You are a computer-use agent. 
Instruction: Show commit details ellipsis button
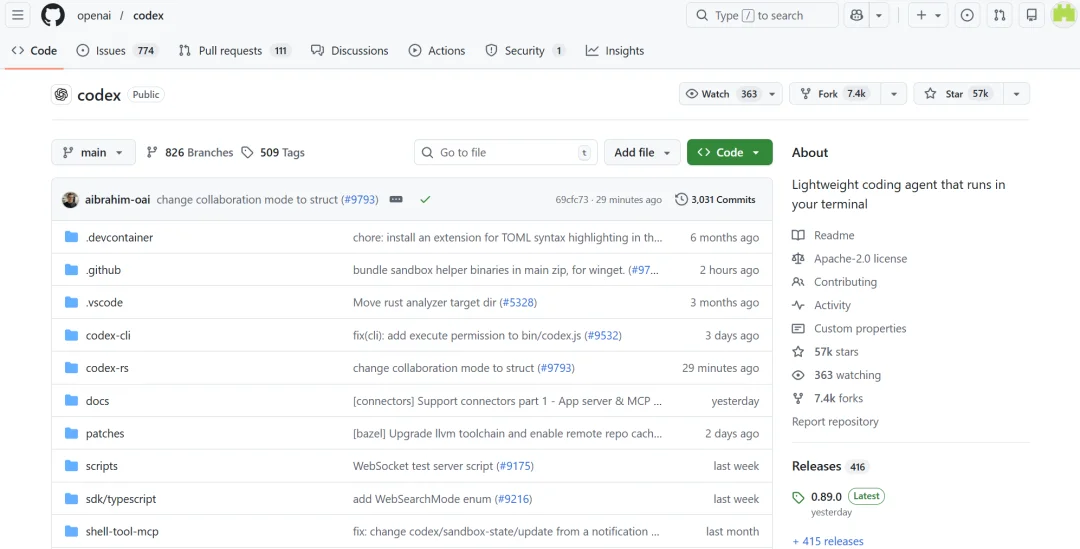396,200
